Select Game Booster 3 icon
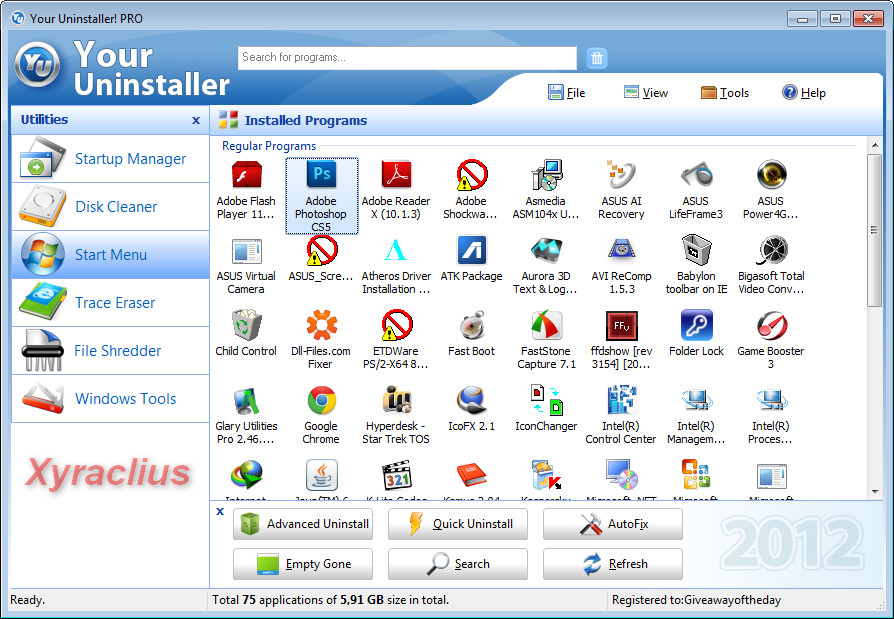The width and height of the screenshot is (894, 619). click(x=772, y=325)
